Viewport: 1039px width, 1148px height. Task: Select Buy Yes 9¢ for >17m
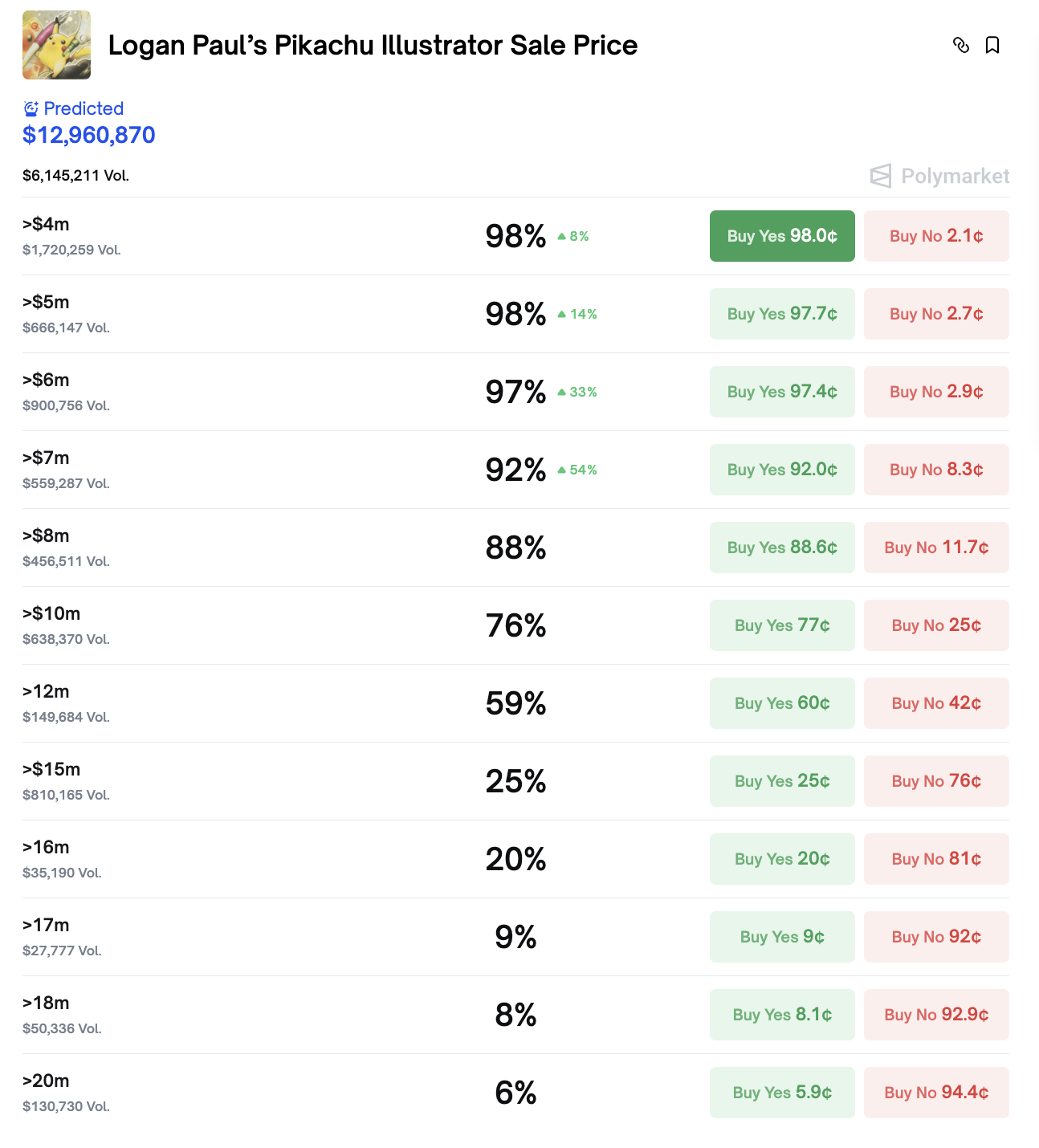(782, 937)
